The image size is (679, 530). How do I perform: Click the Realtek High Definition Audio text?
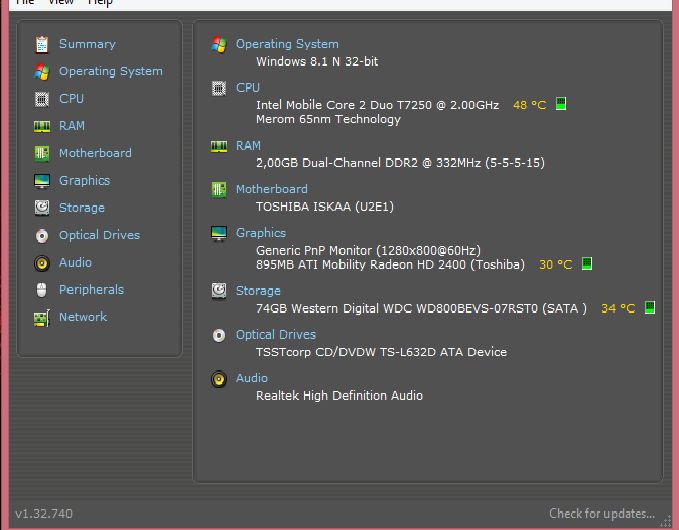(x=340, y=396)
